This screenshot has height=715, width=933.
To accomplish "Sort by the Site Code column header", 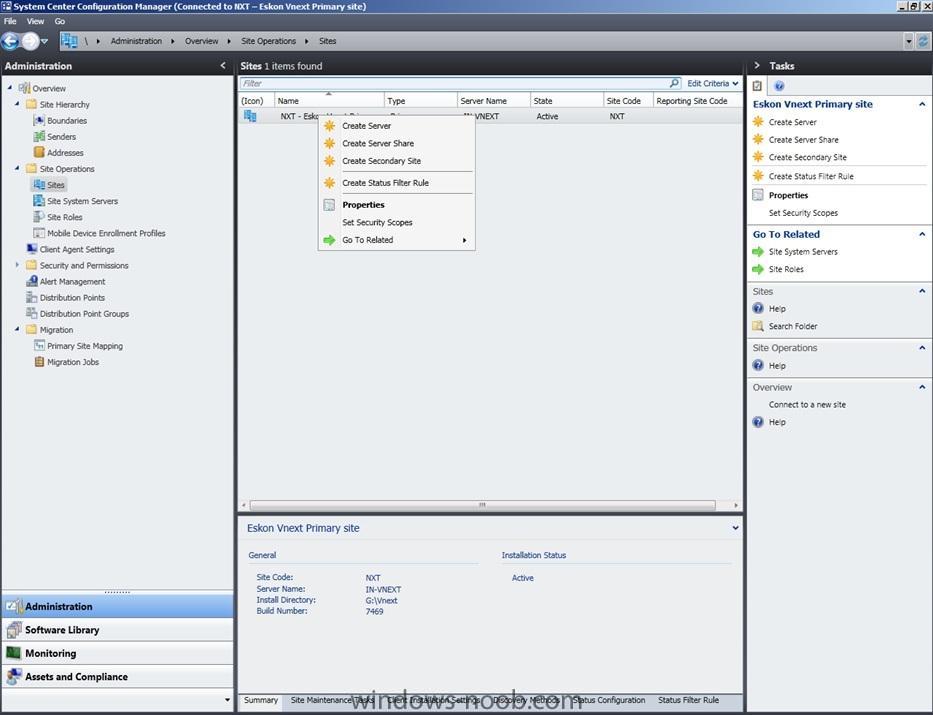I will pos(628,101).
